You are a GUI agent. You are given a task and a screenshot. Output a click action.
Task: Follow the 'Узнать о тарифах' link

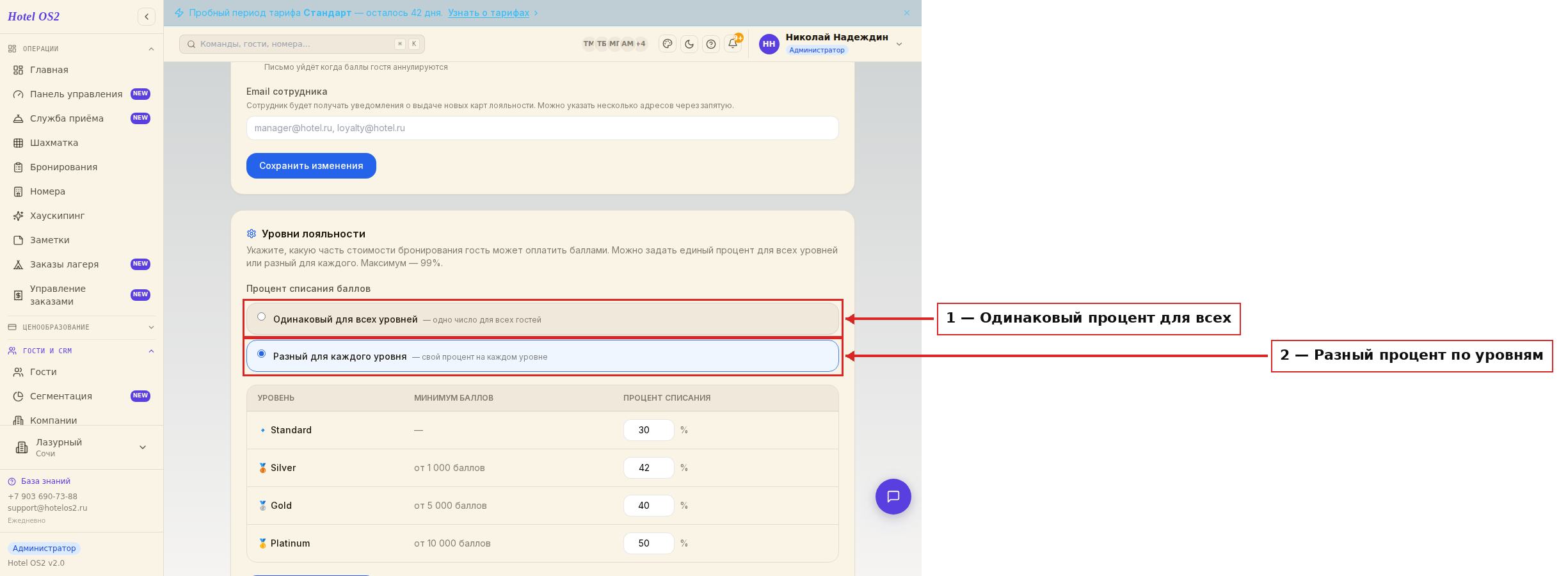tap(488, 13)
